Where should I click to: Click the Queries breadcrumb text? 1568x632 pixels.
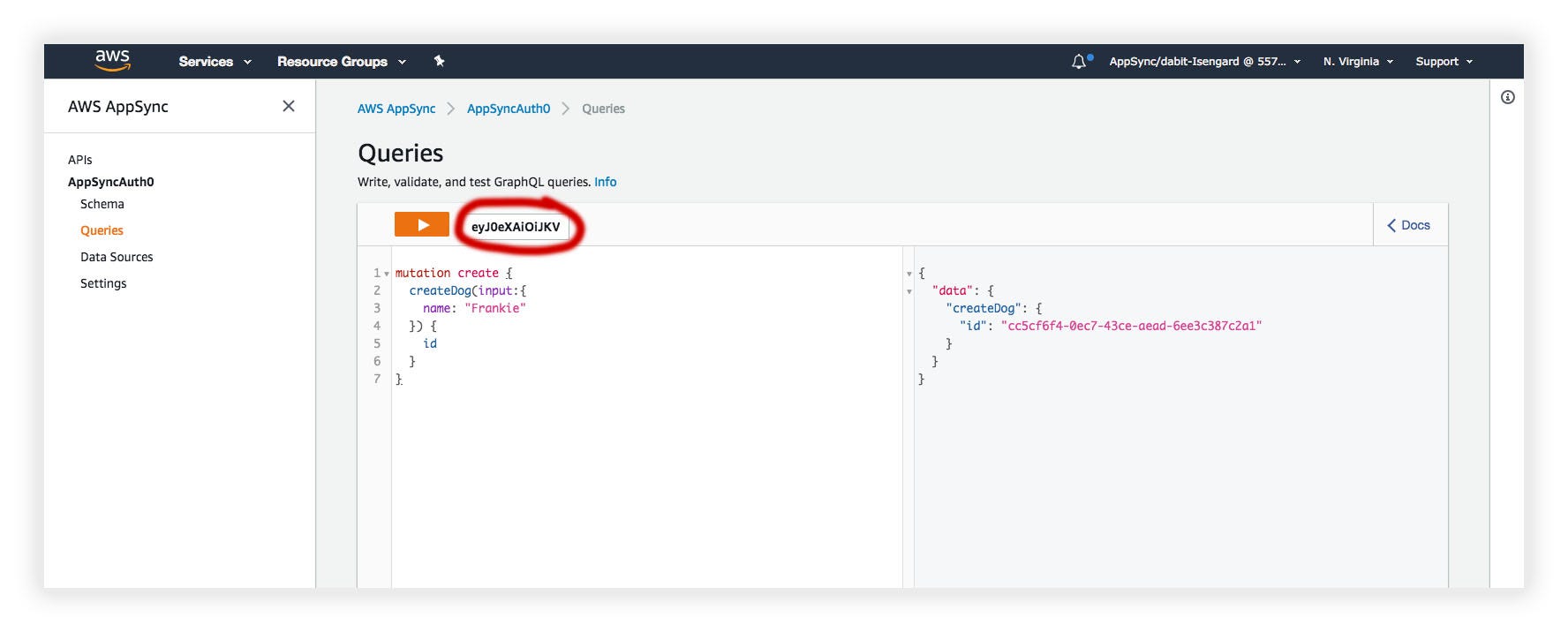point(603,109)
